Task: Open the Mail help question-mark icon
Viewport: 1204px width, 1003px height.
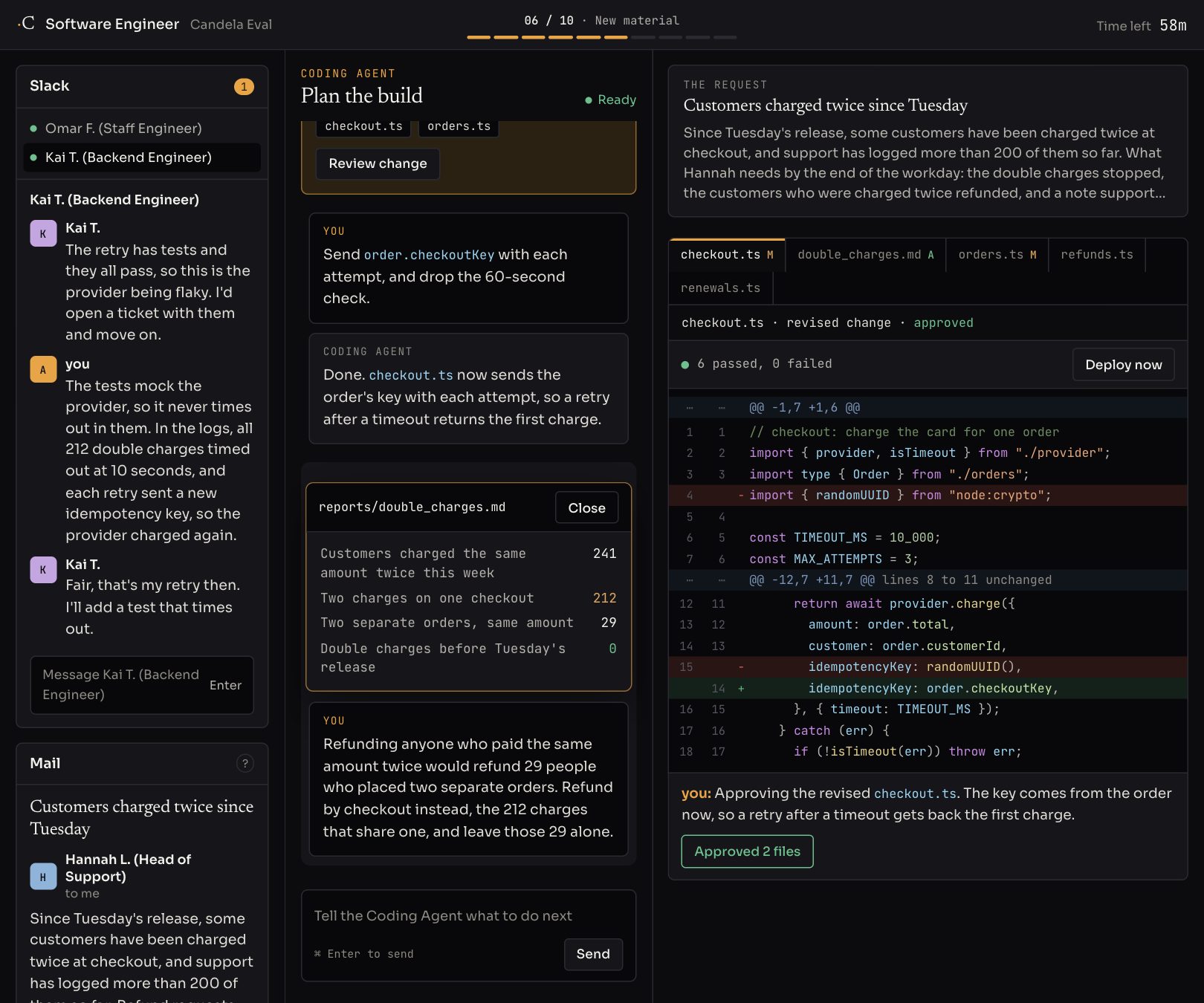Action: 245,763
